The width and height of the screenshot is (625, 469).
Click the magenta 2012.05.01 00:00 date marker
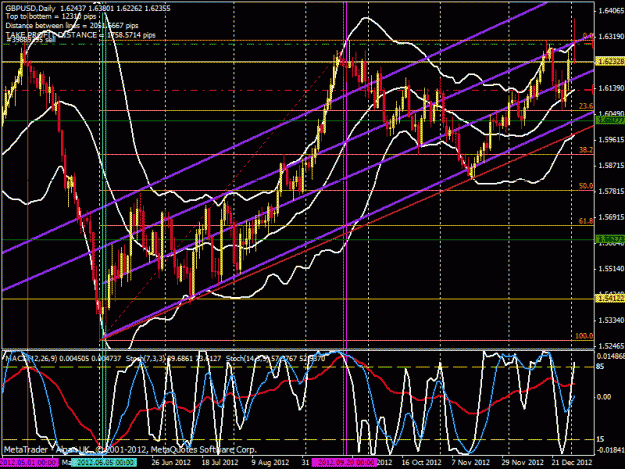pos(28,463)
